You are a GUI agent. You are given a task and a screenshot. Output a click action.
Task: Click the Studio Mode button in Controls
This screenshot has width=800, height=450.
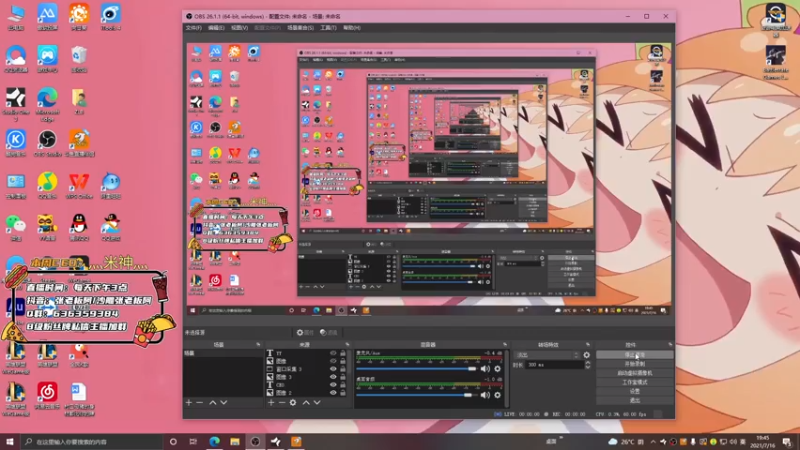tap(635, 382)
